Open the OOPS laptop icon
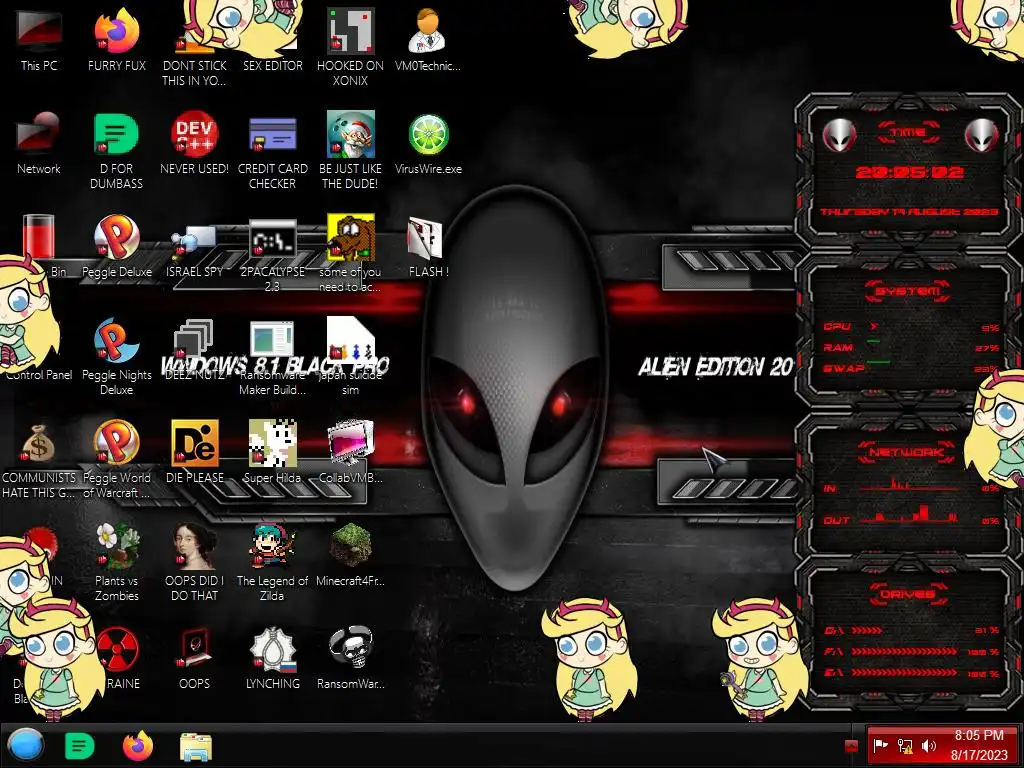 click(x=195, y=658)
